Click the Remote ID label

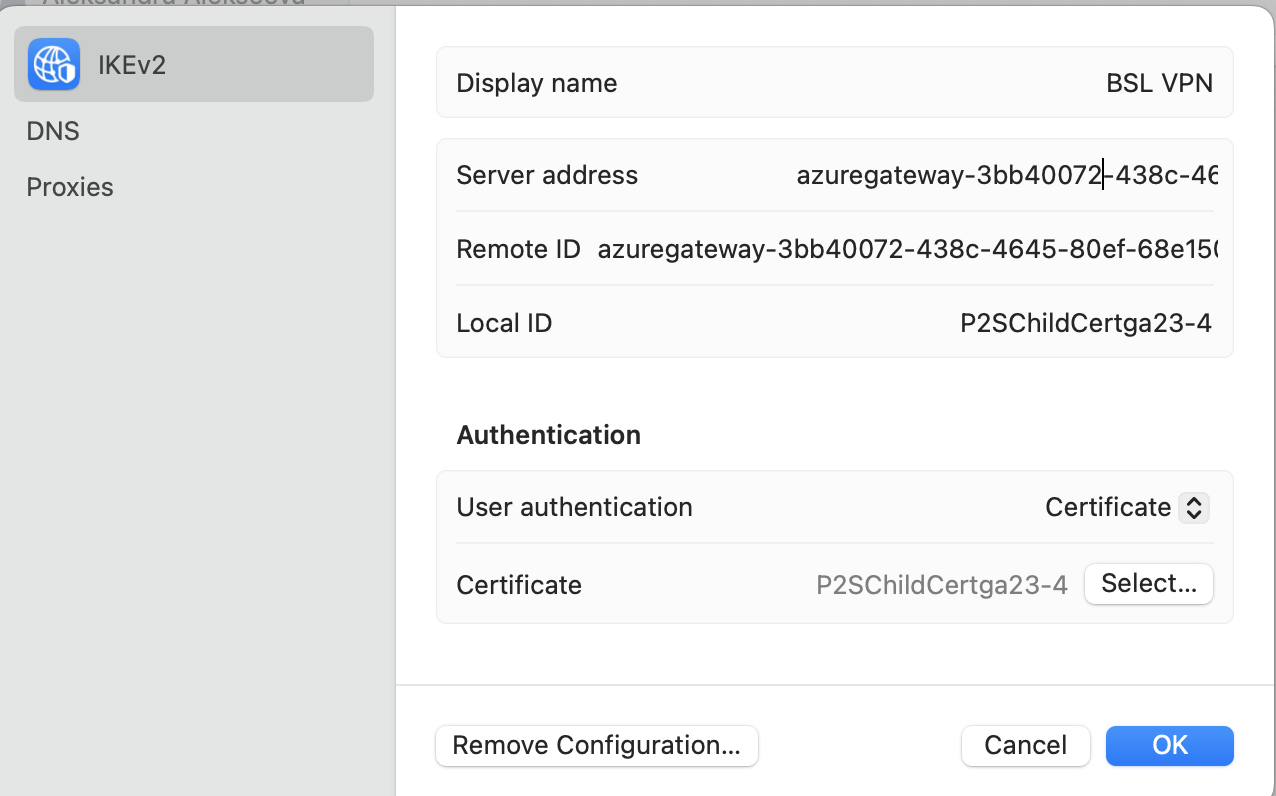coord(518,249)
